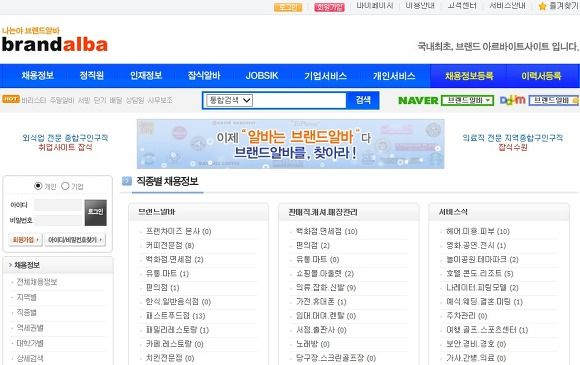Click the HOT badge beside quick keywords
Image resolution: width=580 pixels, height=365 pixels.
(11, 99)
